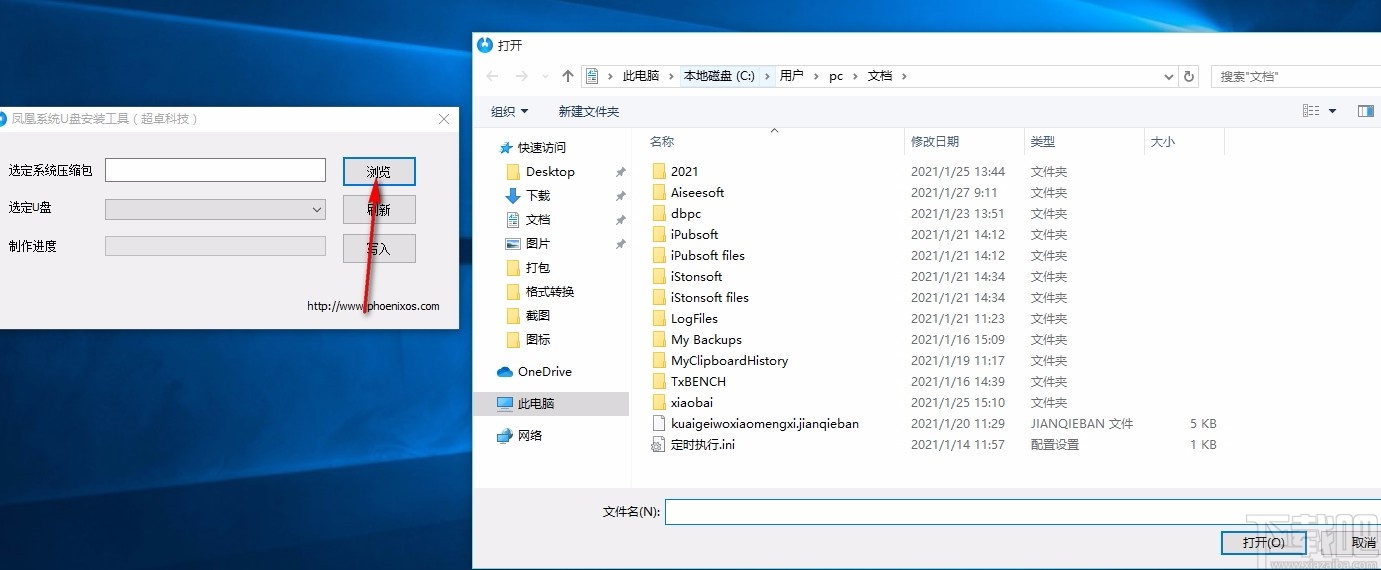
Task: Select kuaigeiwoxiaomengxi.jianqieban file icon
Action: (x=658, y=424)
